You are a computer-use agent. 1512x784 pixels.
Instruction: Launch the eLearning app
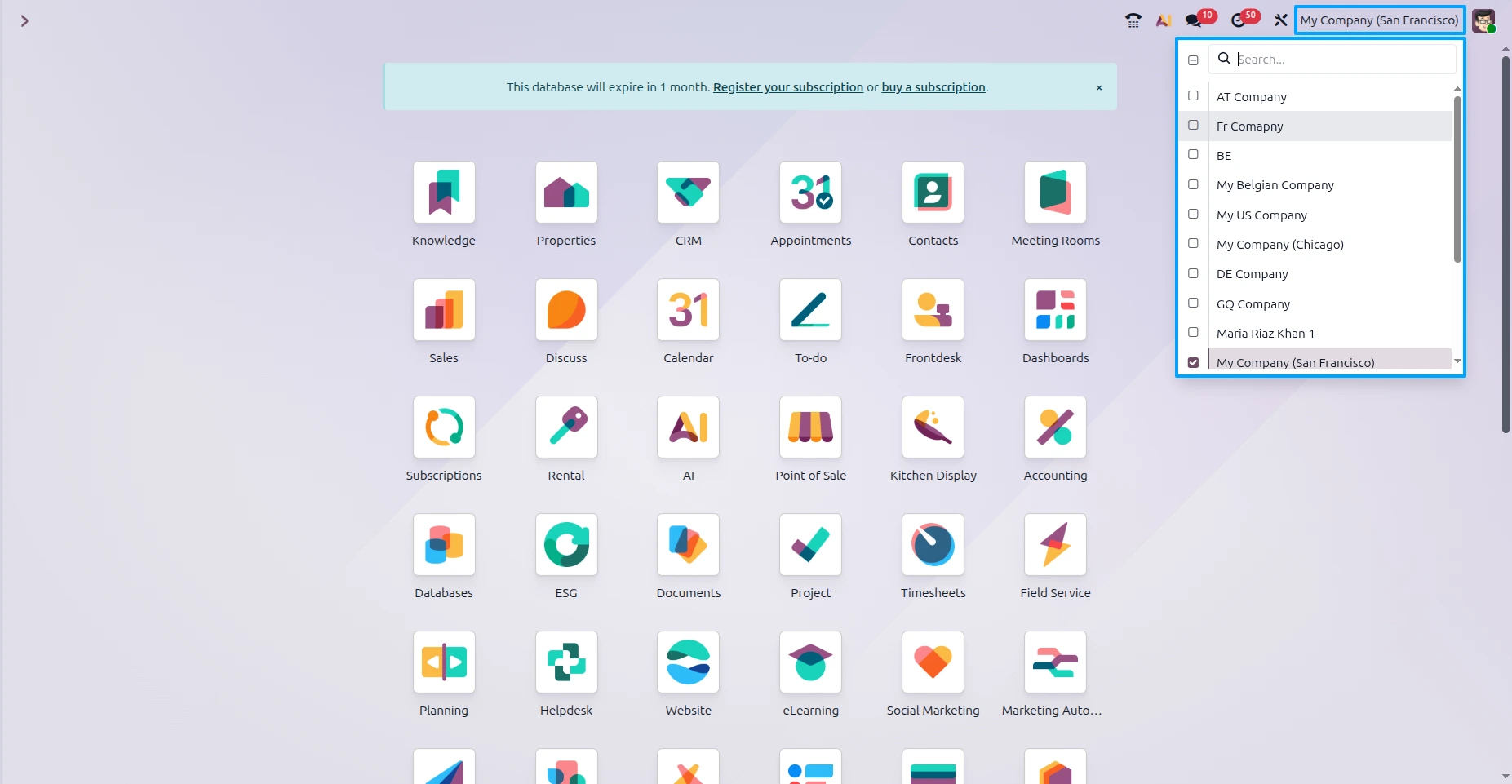(x=811, y=662)
